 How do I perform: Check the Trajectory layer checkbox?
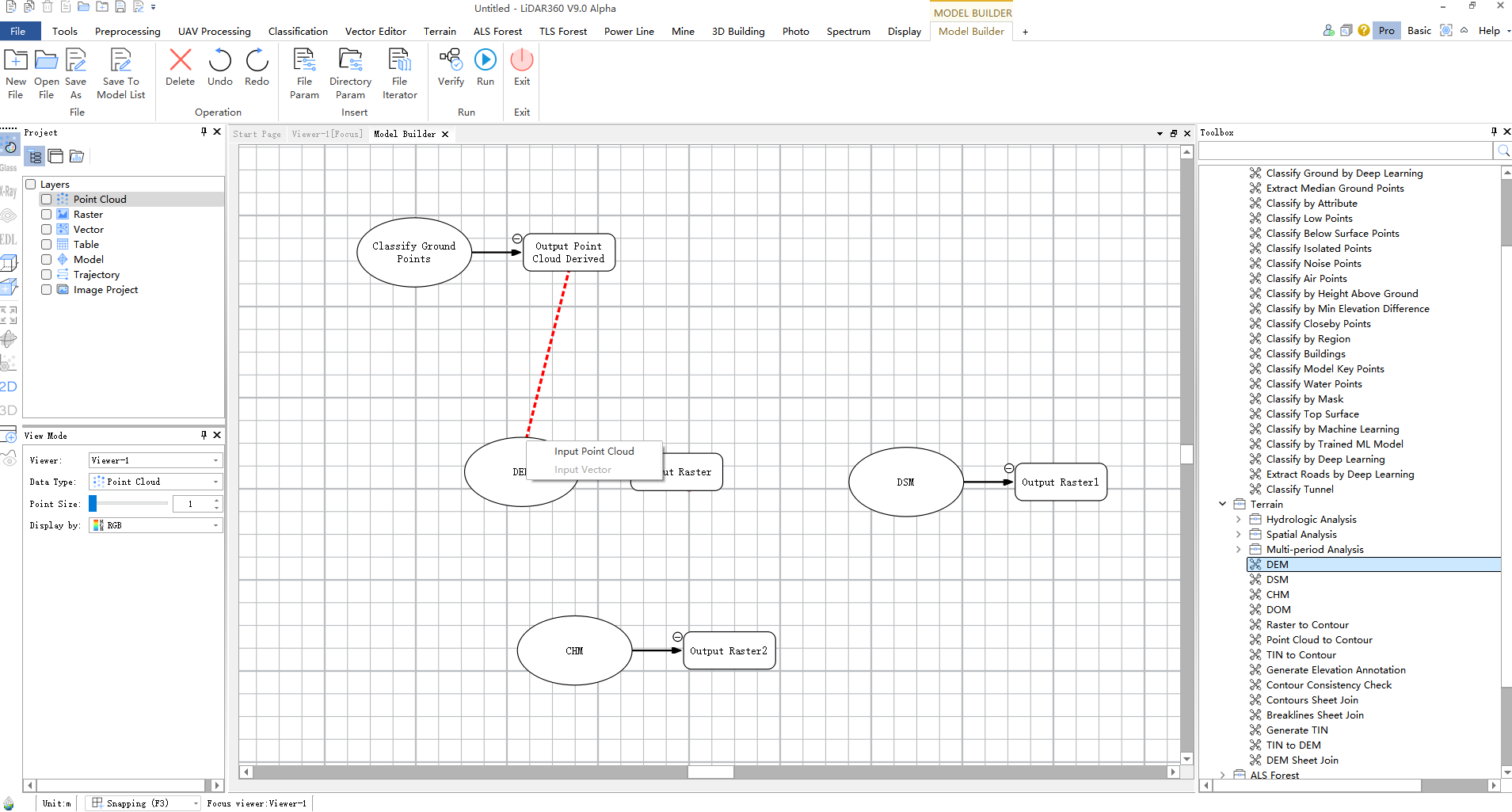pos(47,275)
